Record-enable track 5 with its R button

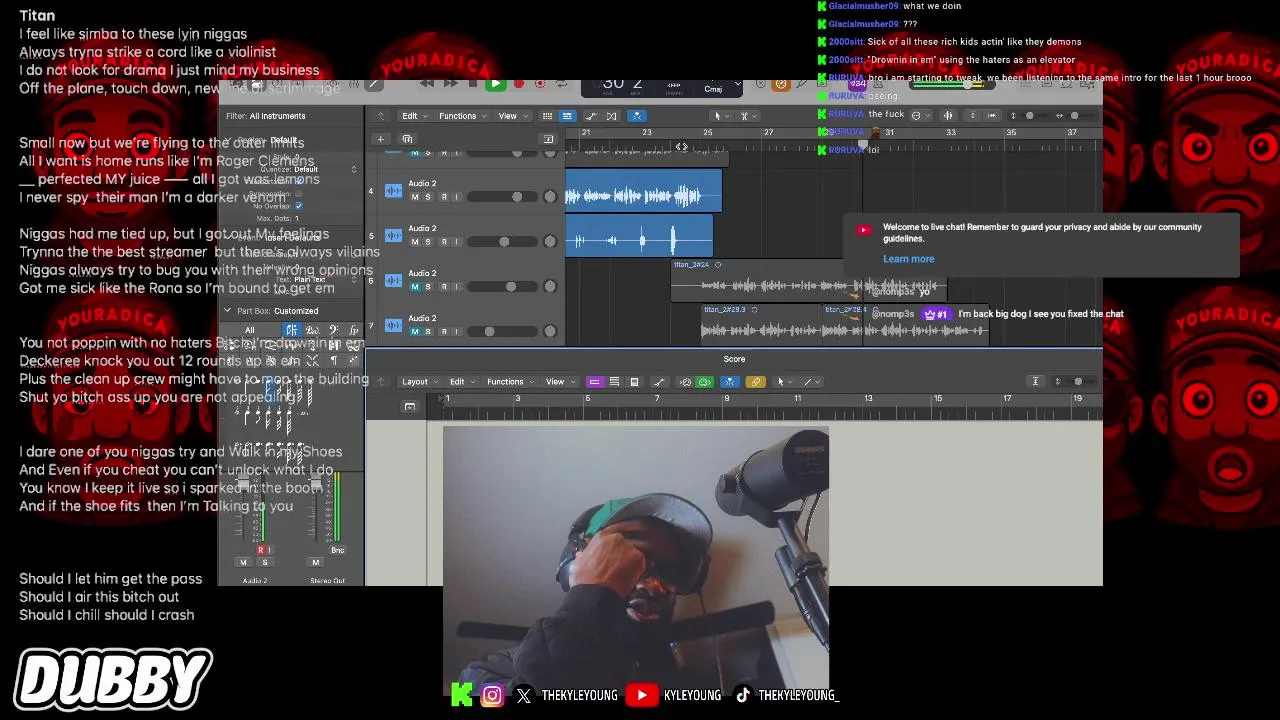[443, 242]
